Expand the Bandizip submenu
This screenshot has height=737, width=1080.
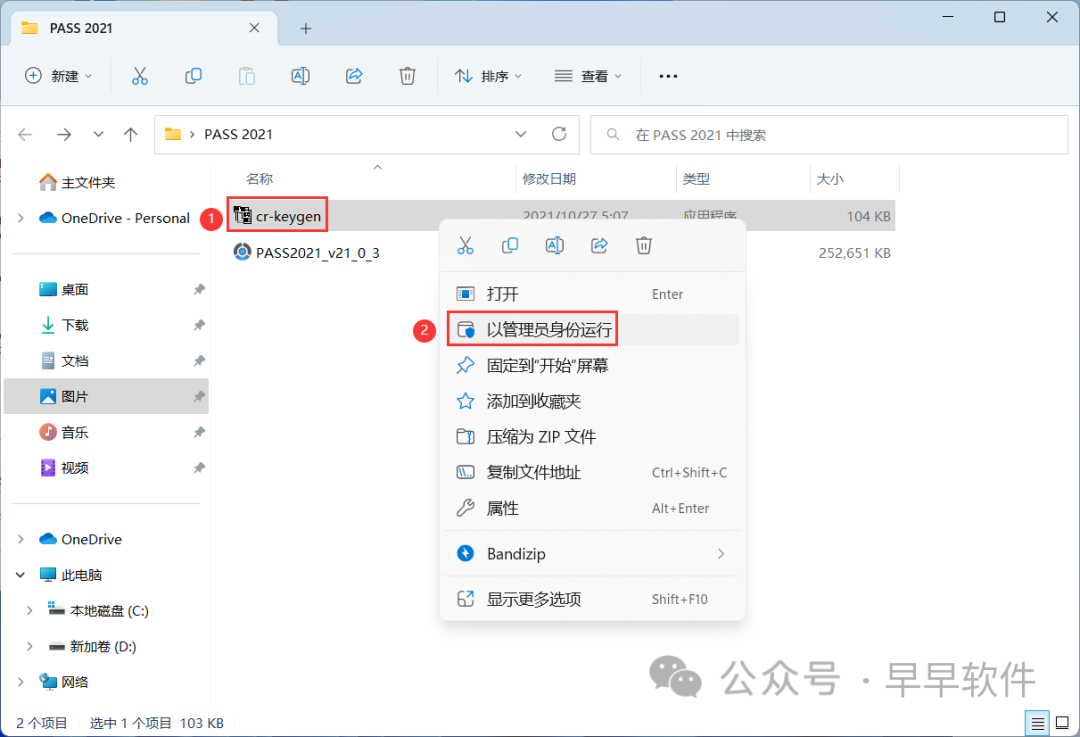pos(721,553)
